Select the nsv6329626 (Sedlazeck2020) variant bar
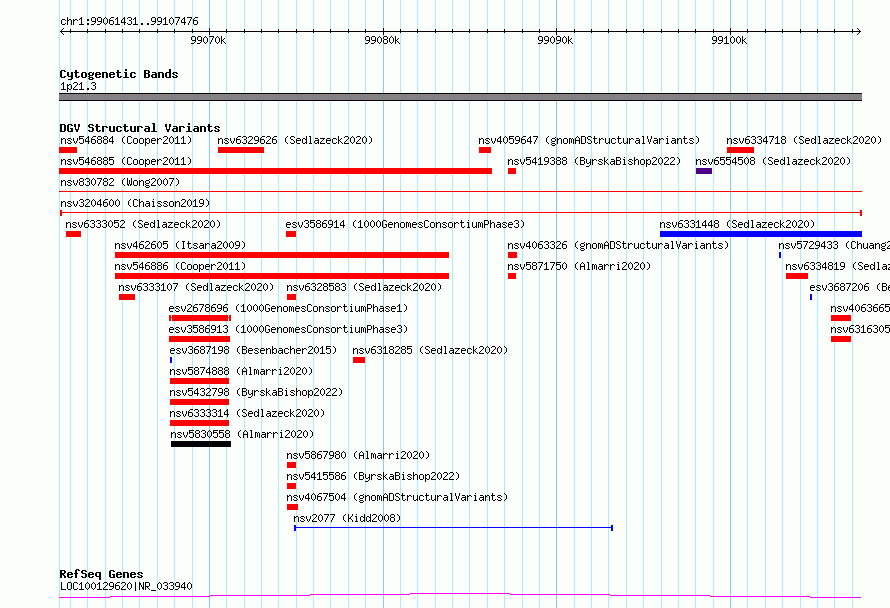Screen dimensions: 890x608 [x=241, y=150]
